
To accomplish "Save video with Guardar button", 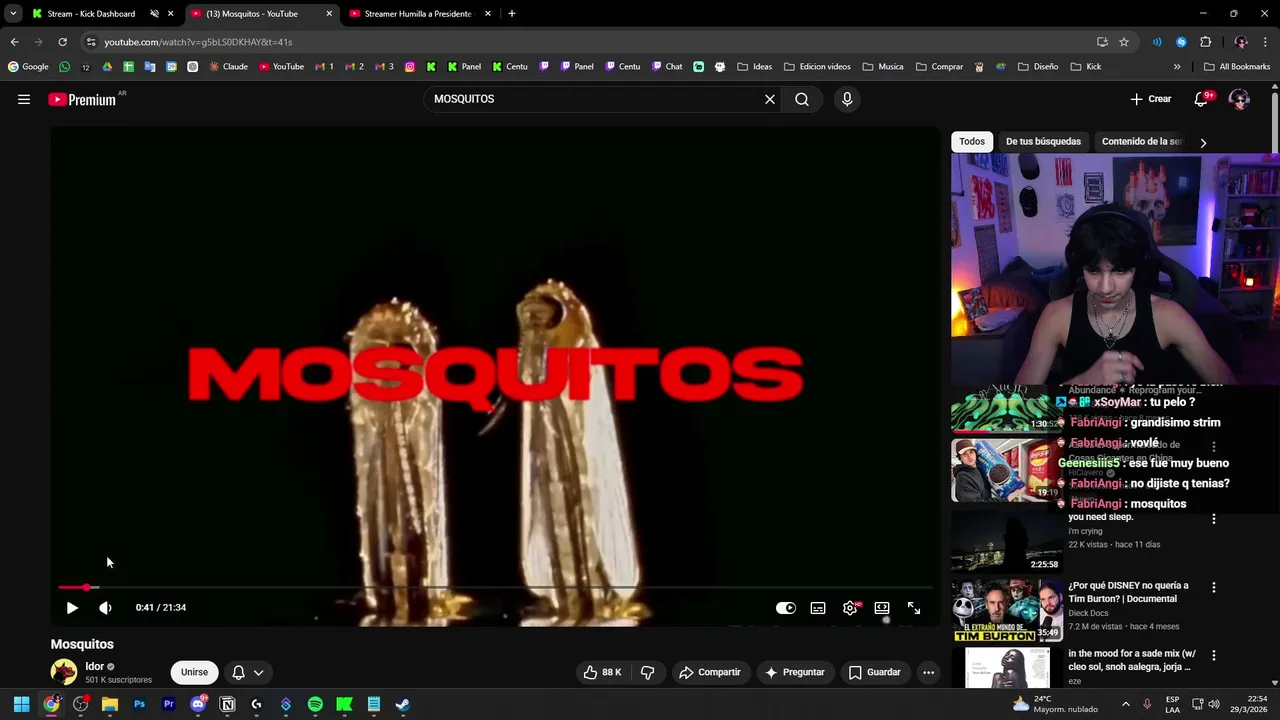I will point(875,672).
